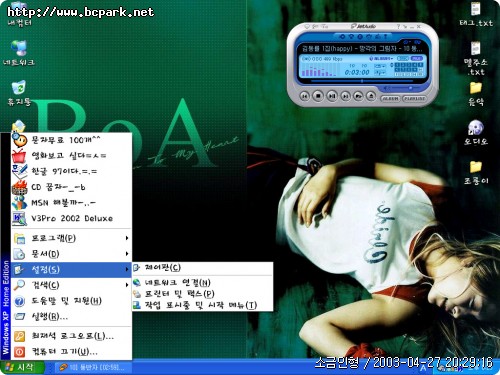The height and width of the screenshot is (375, 500).
Task: Click the JetAudio song title display
Action: [x=362, y=49]
